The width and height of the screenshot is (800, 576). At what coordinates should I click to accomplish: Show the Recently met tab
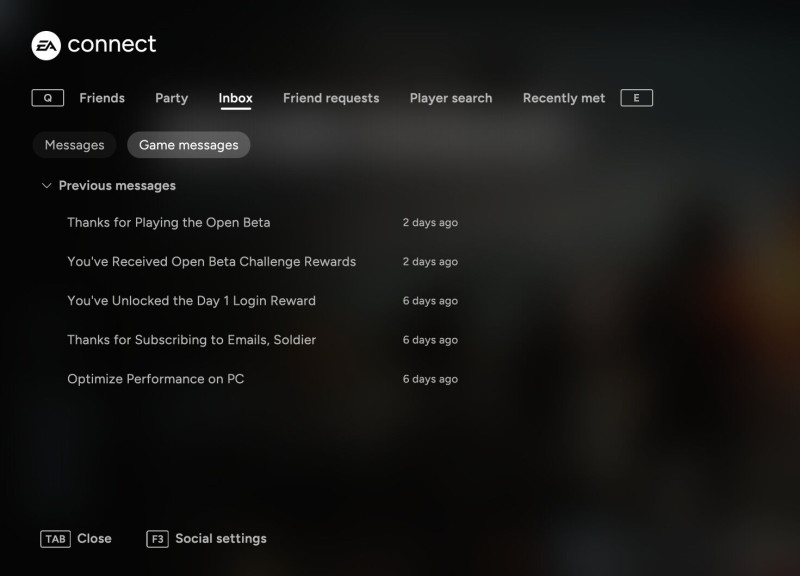(564, 98)
